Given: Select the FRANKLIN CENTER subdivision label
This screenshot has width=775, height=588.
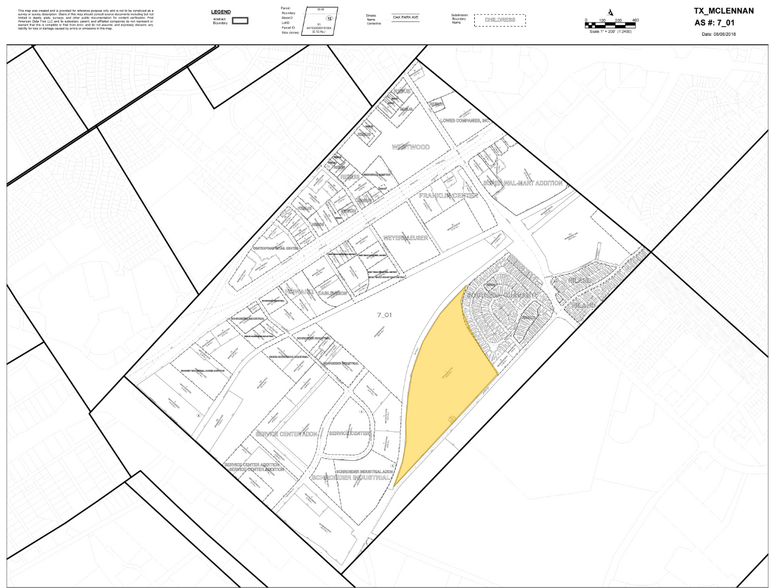Looking at the screenshot, I should (447, 195).
